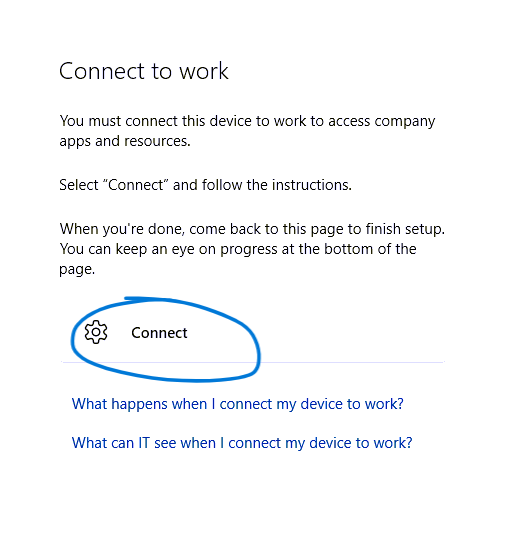Click 'What happens' at start of first link
Viewport: 522px width, 548px height.
pyautogui.click(x=119, y=404)
